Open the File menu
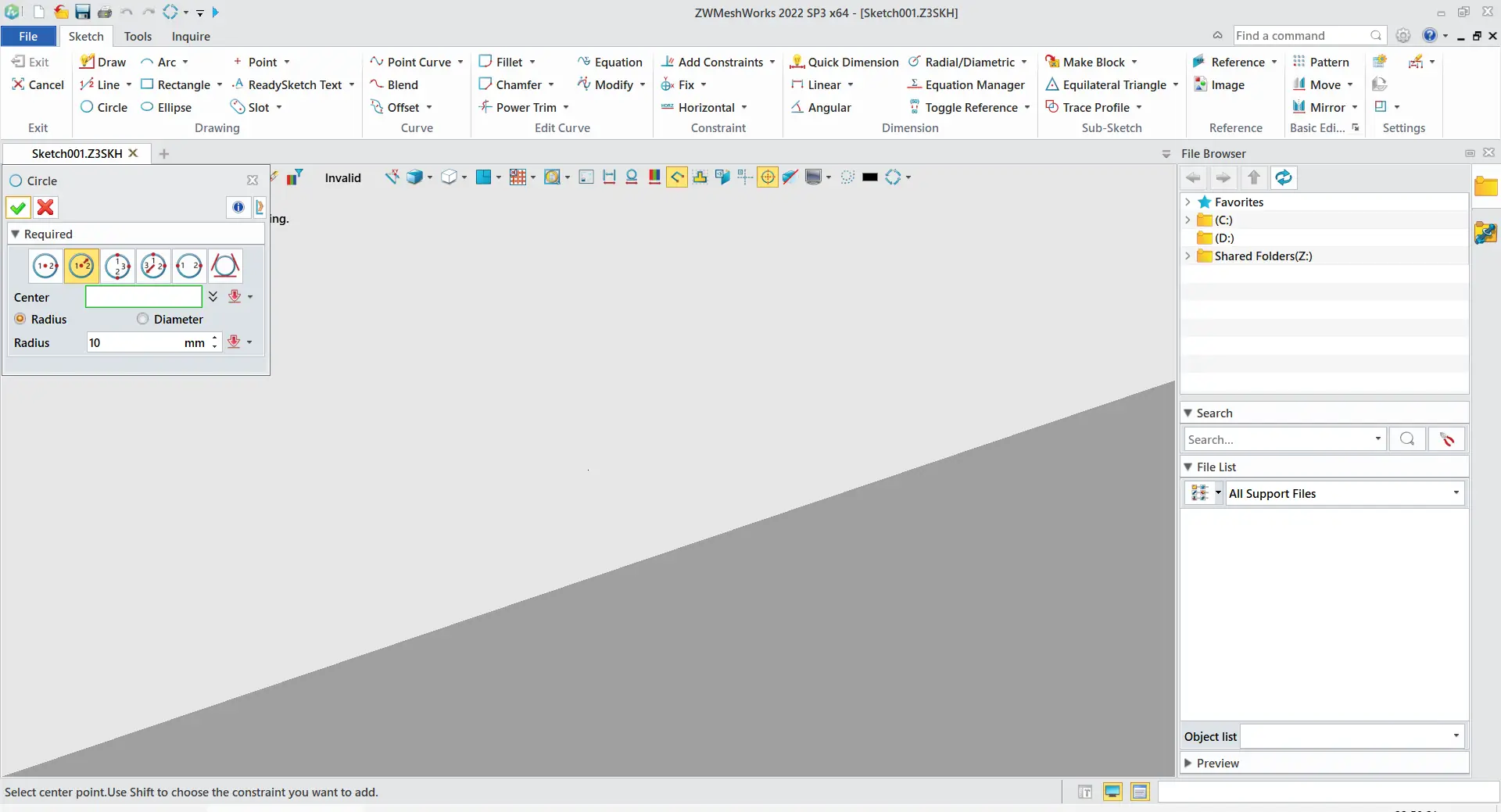Image resolution: width=1501 pixels, height=812 pixels. tap(28, 36)
